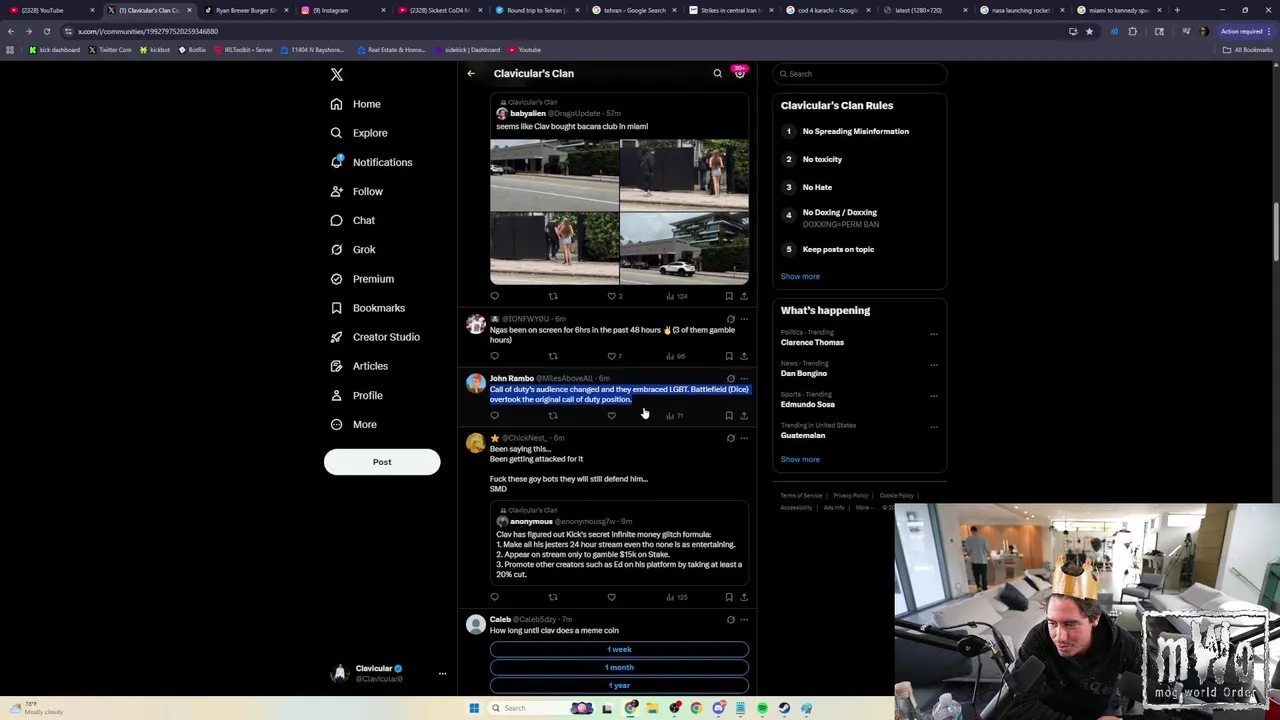
Task: Open the Edmundo Sosa trending topic
Action: [x=808, y=404]
